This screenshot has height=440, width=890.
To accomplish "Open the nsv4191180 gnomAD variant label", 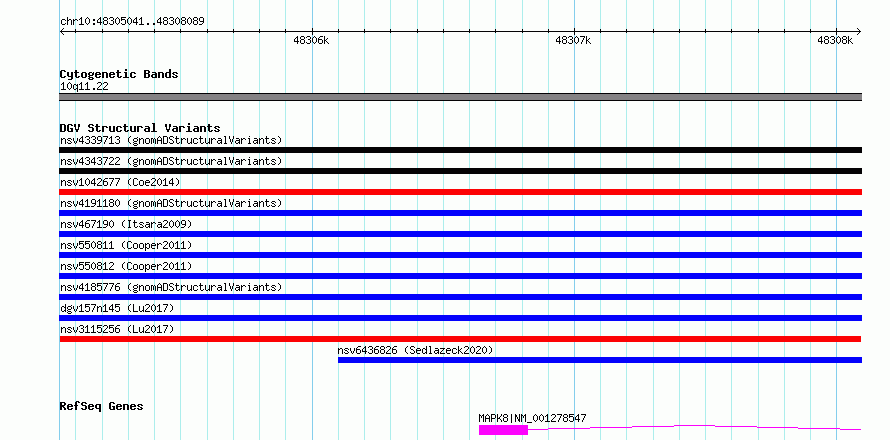I will (171, 203).
